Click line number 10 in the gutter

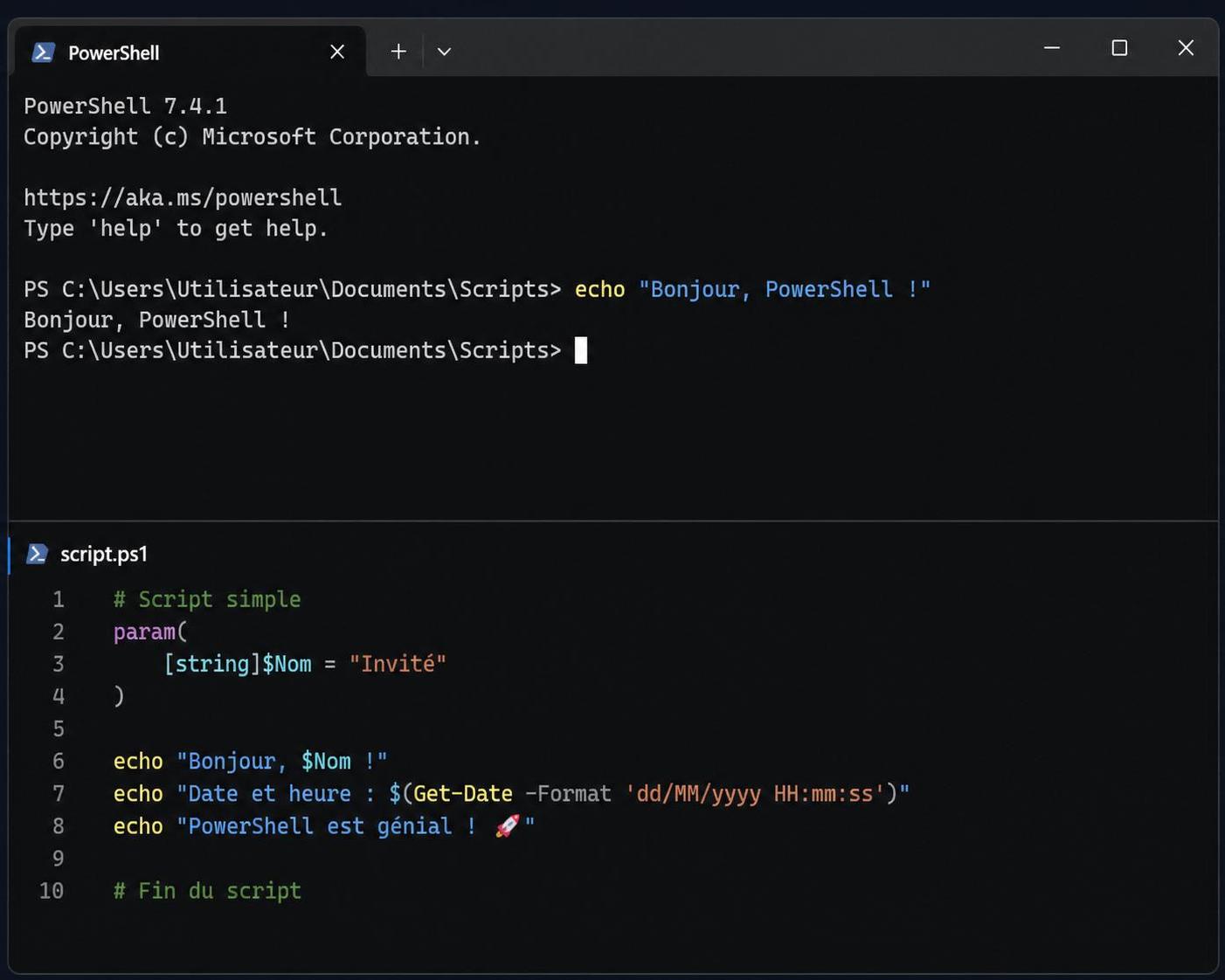(52, 891)
